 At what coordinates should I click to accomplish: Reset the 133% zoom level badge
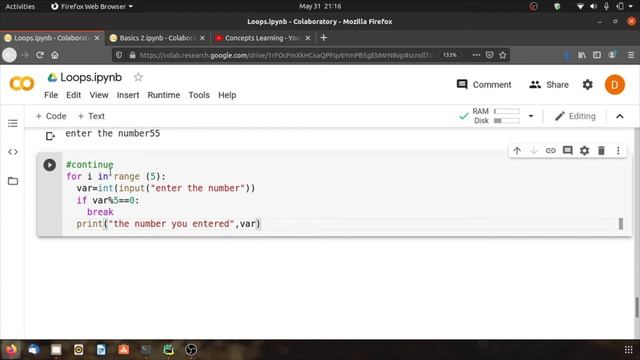coord(449,55)
